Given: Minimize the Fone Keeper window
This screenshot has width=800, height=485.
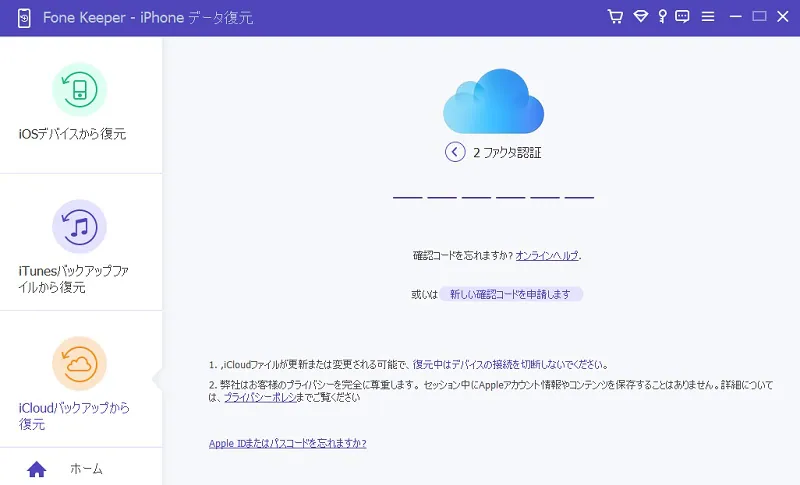Looking at the screenshot, I should (x=735, y=17).
